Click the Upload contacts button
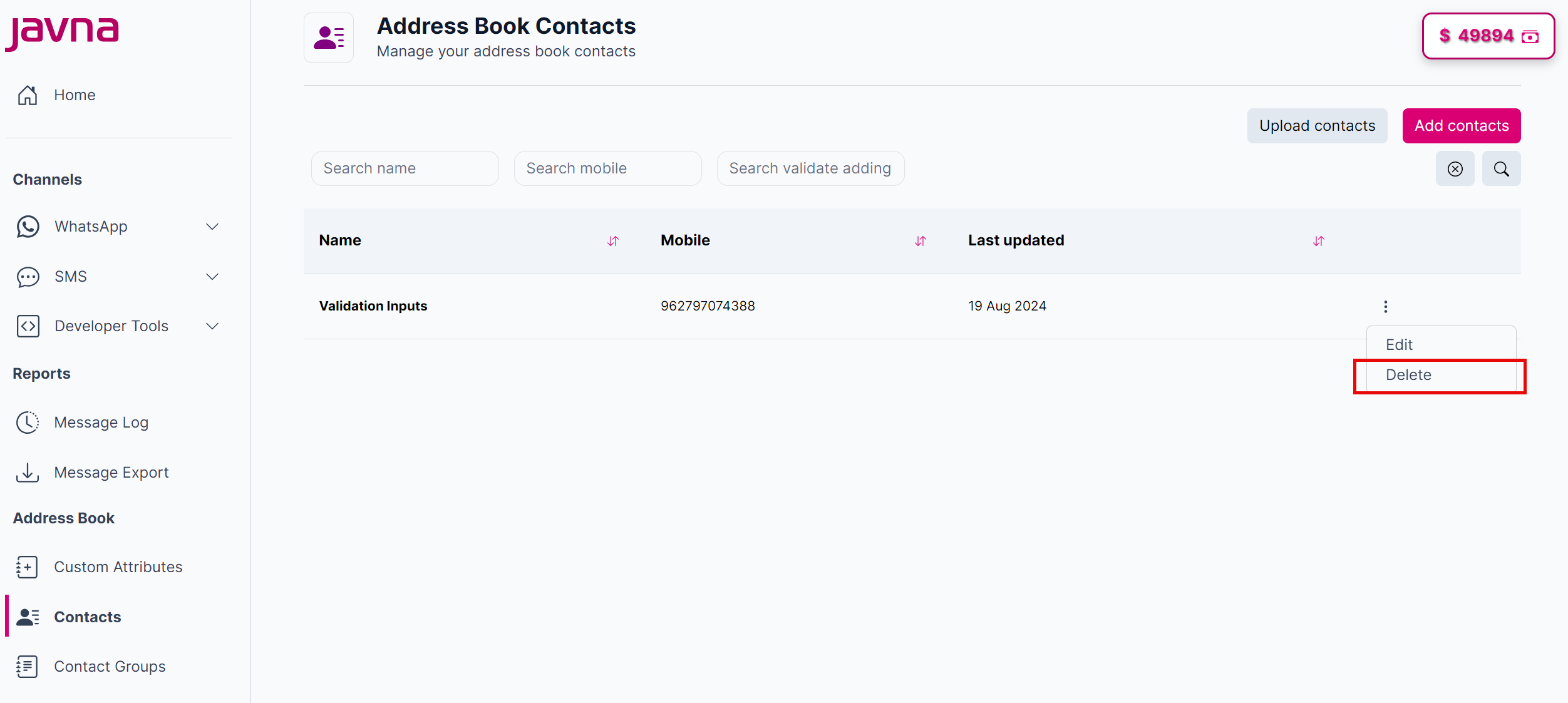Viewport: 1568px width, 703px height. point(1317,126)
